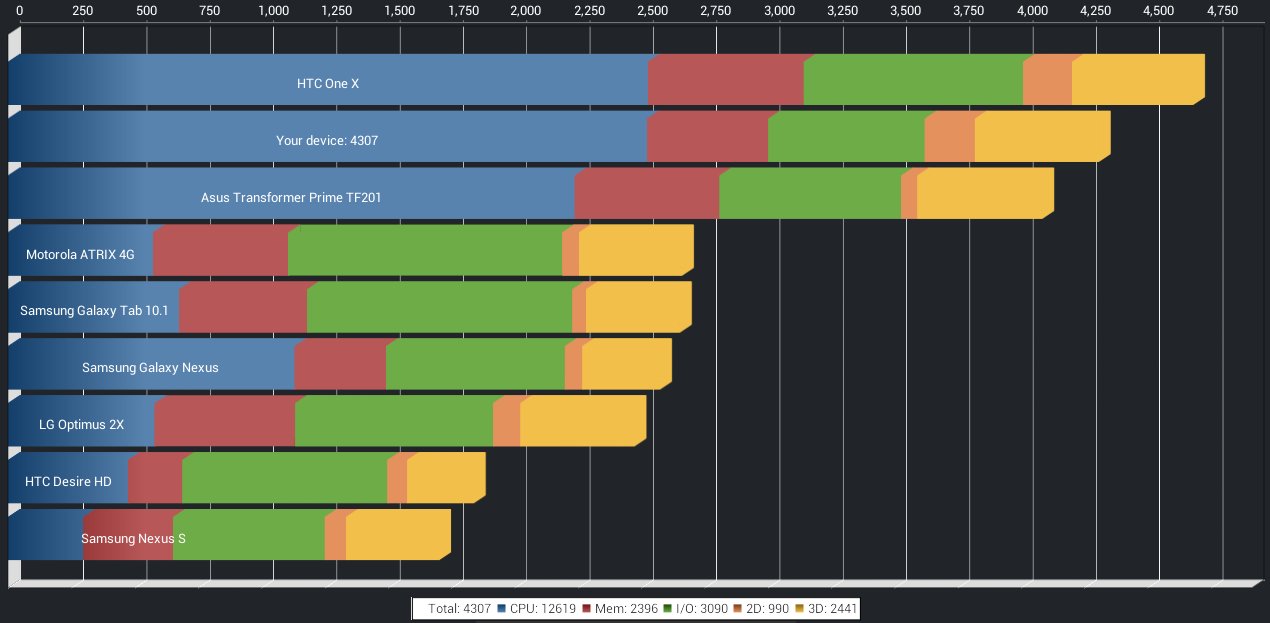Click the "Motorola ATRIX 4G" bar label

click(80, 255)
